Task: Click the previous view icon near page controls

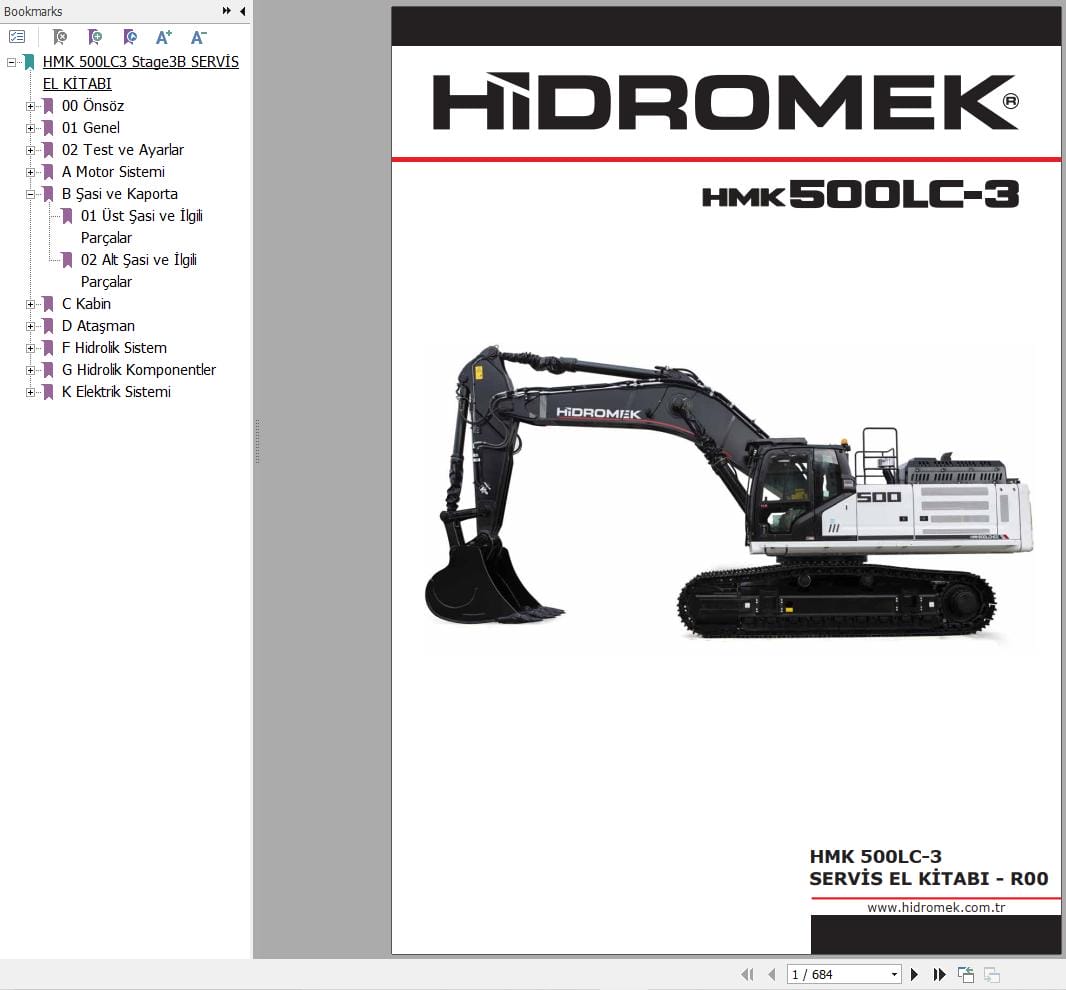Action: (965, 973)
